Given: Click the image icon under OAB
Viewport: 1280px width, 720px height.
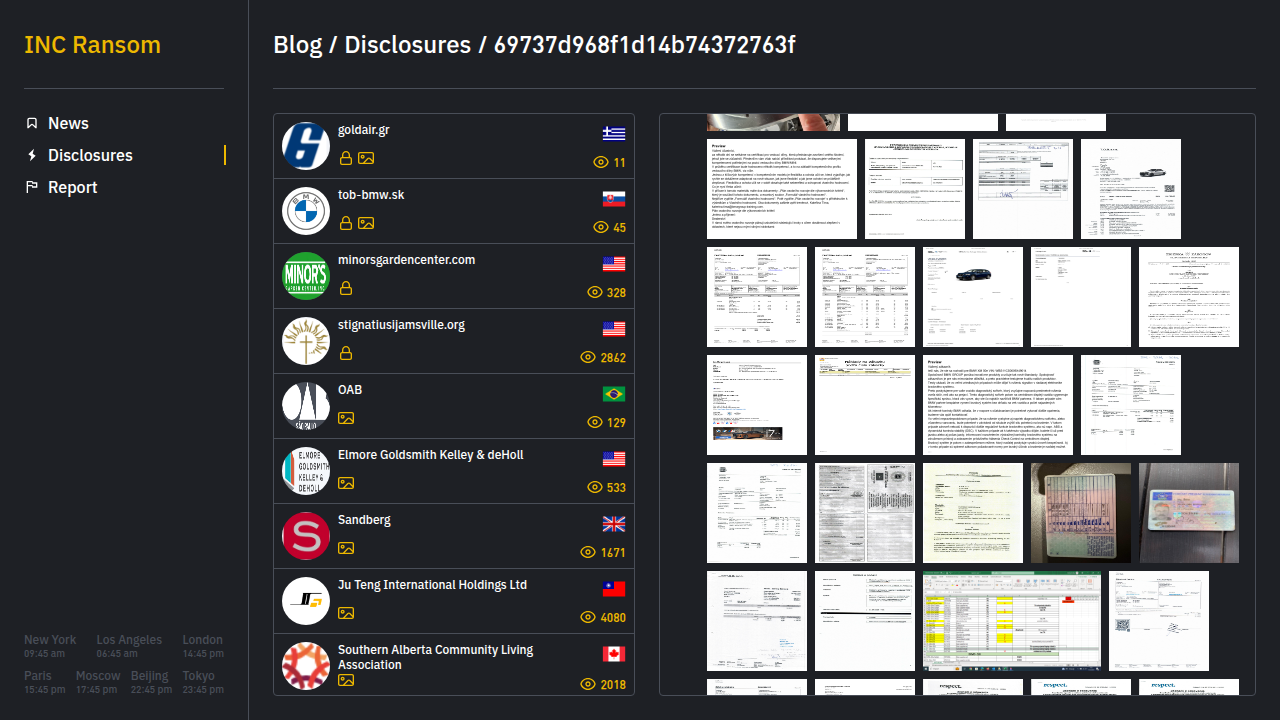Looking at the screenshot, I should point(346,418).
